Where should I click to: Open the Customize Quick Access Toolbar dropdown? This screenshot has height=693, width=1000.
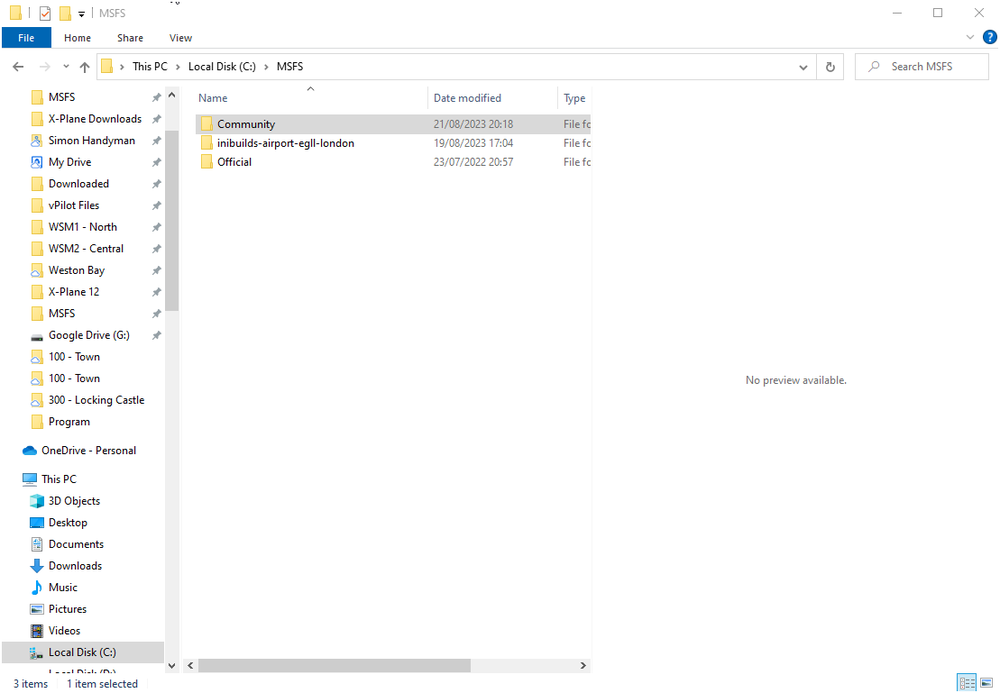click(x=81, y=14)
